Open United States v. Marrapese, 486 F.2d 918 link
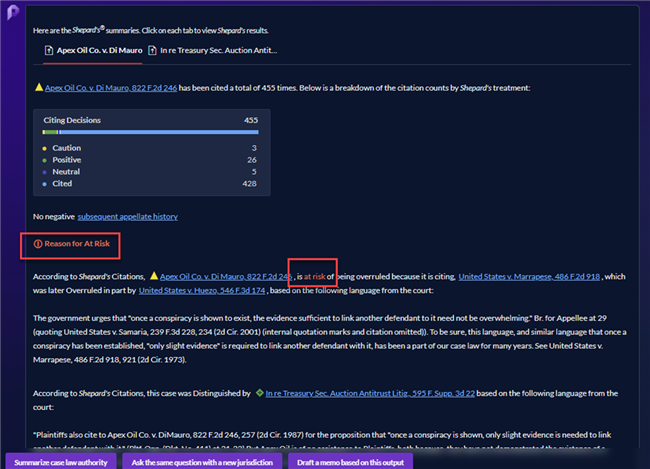The height and width of the screenshot is (469, 650). (x=529, y=277)
